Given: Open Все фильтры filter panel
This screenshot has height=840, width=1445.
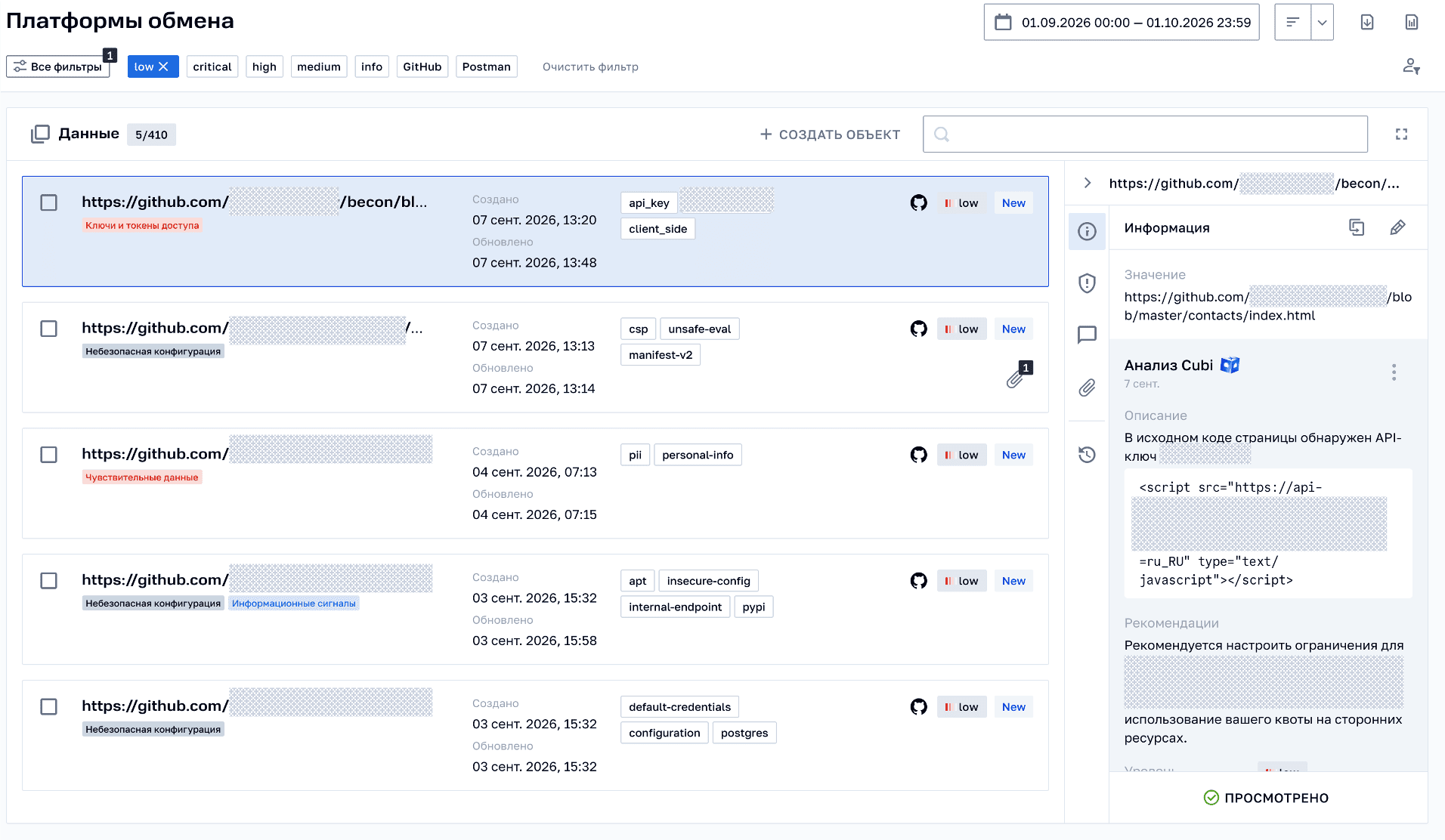Looking at the screenshot, I should [58, 66].
